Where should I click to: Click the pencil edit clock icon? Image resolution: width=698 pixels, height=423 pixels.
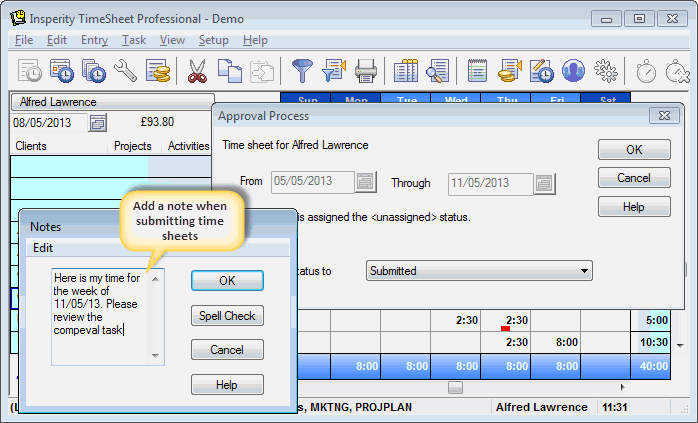click(542, 71)
